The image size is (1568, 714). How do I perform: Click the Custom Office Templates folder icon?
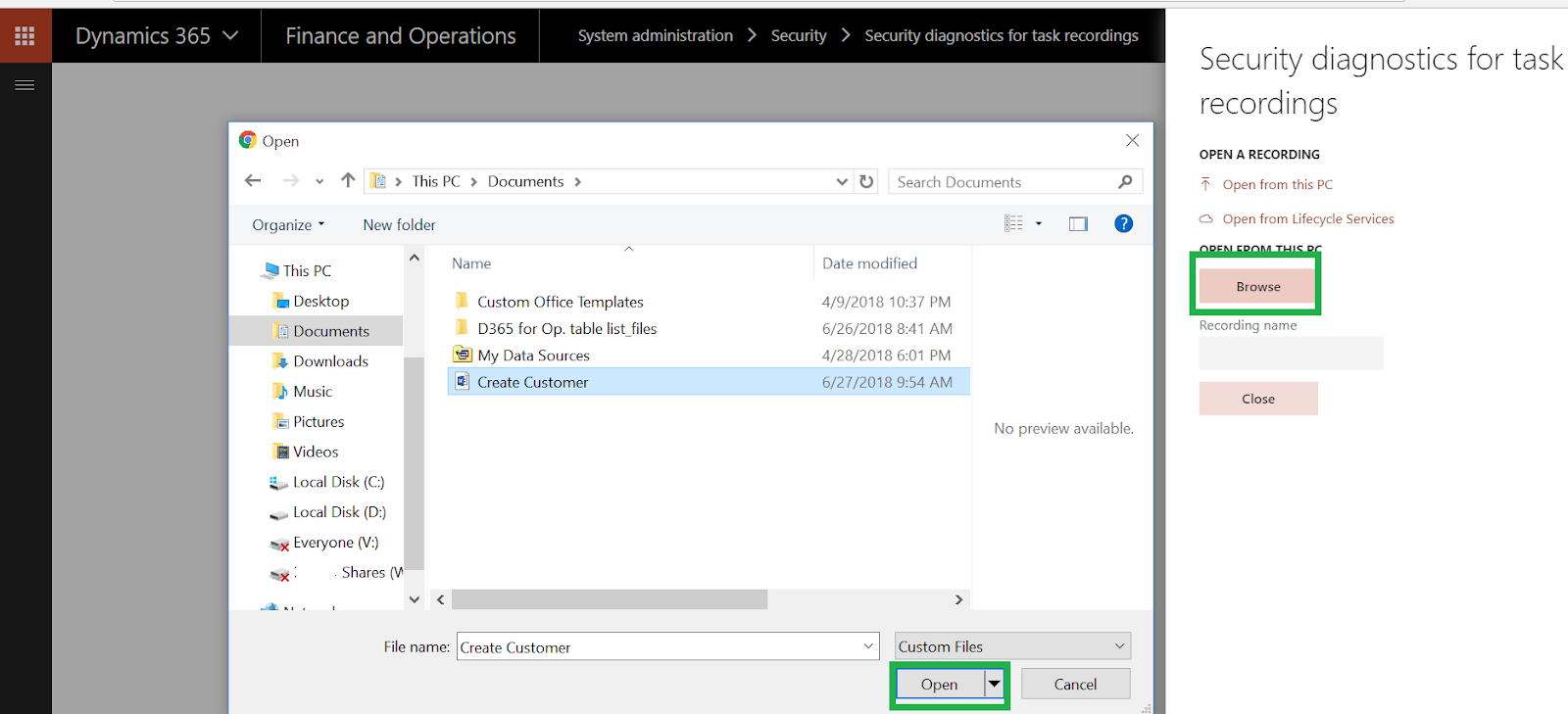(x=462, y=301)
